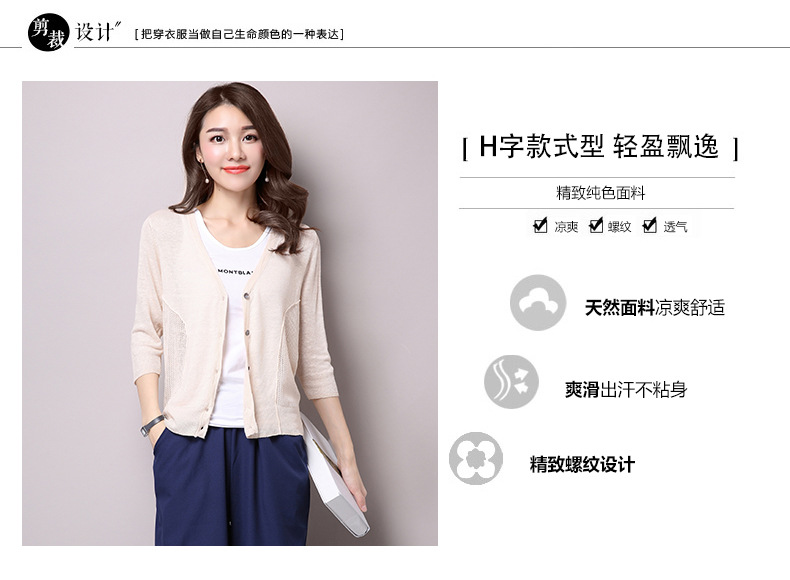This screenshot has height=580, width=790.
Task: Click the flower icon beside 精致螺纹设计
Action: tap(476, 458)
